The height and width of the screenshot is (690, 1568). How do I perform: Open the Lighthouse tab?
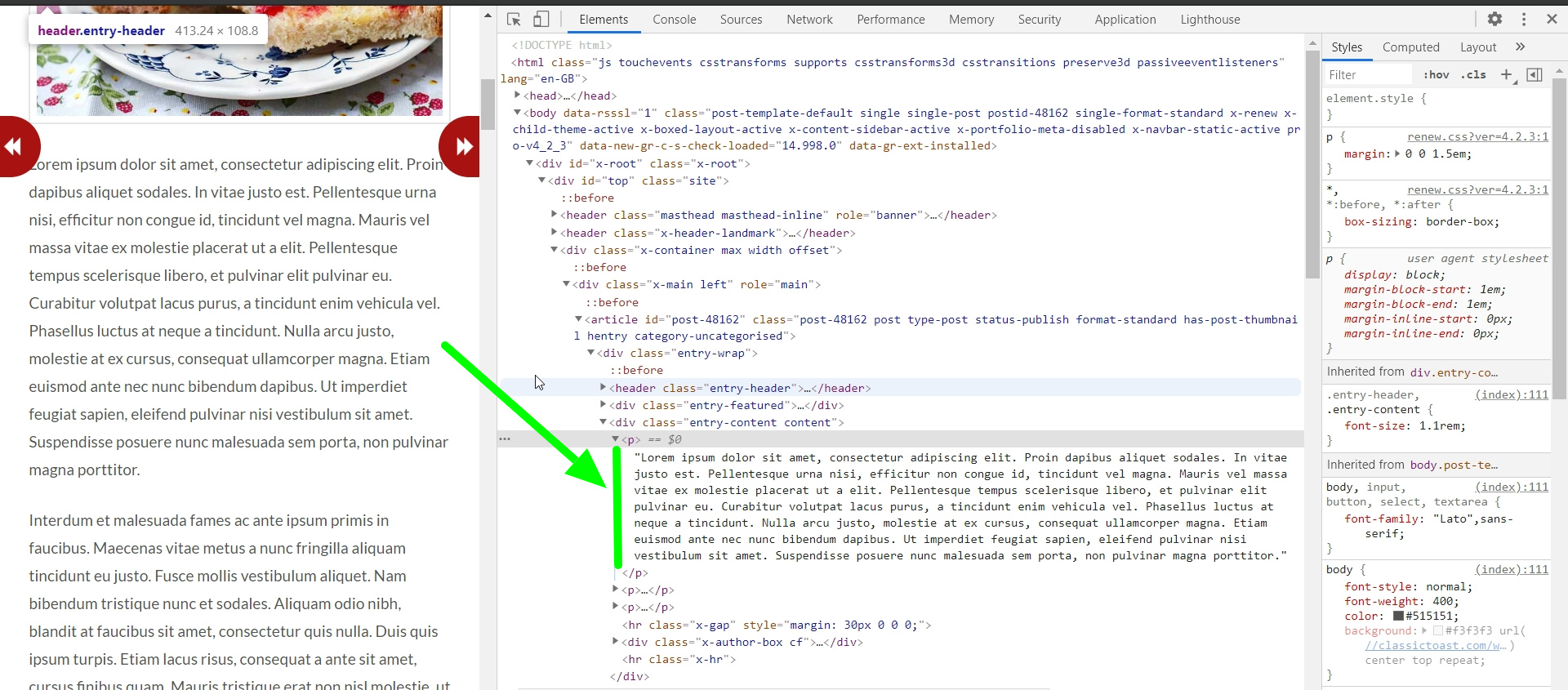click(x=1210, y=20)
